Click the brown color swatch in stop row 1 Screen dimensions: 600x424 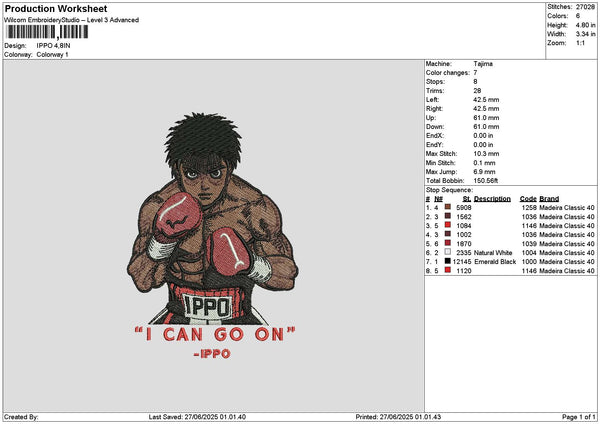click(447, 207)
